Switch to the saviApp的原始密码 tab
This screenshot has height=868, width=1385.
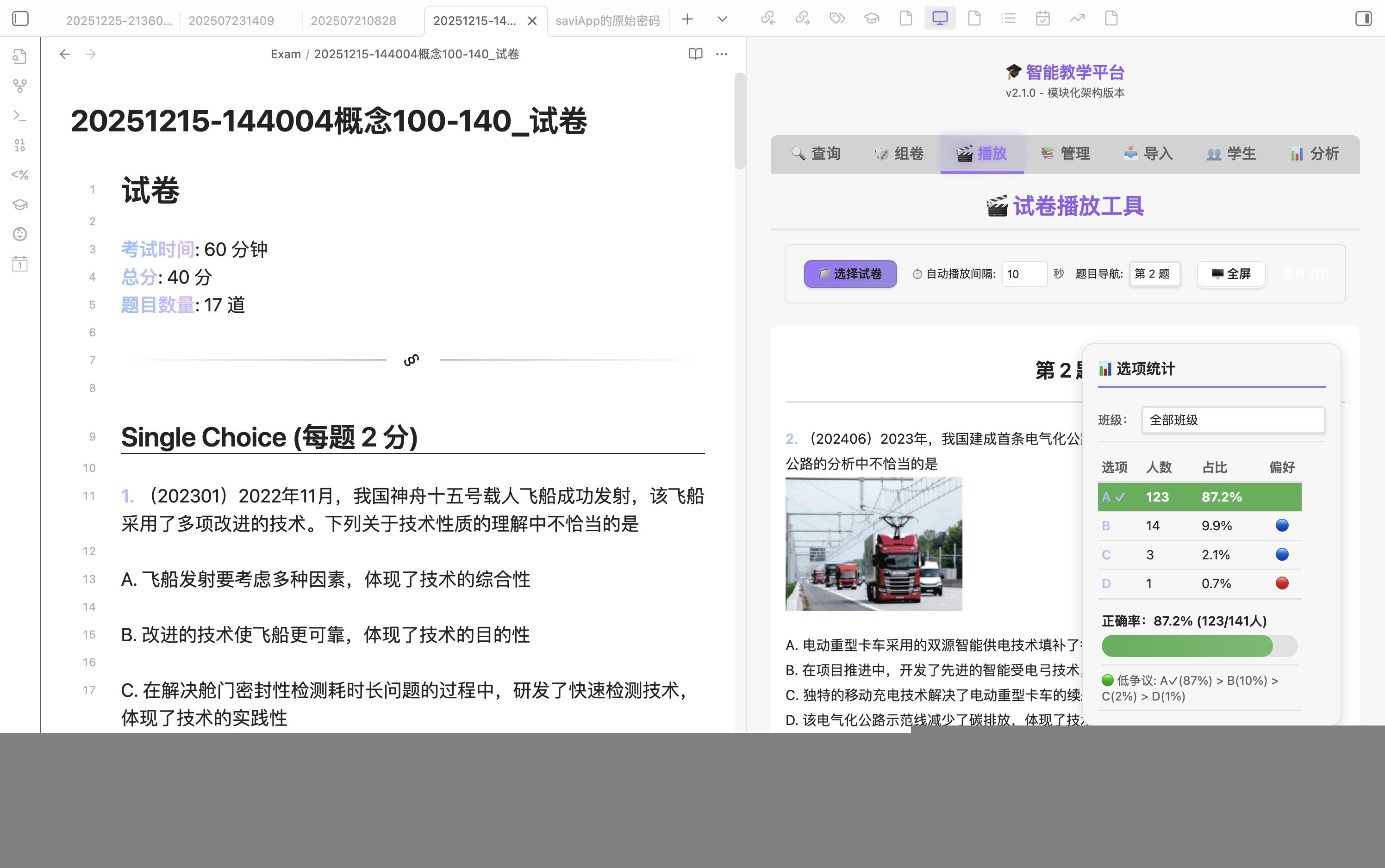click(607, 20)
